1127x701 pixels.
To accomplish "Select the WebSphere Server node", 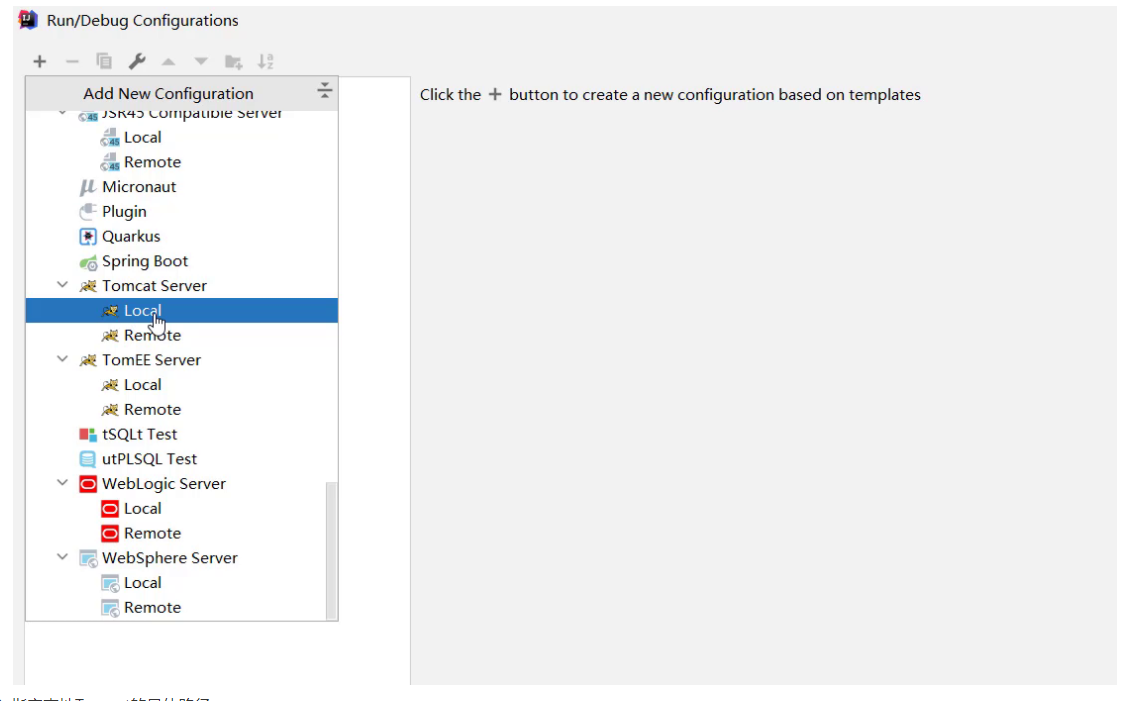I will pos(182,558).
